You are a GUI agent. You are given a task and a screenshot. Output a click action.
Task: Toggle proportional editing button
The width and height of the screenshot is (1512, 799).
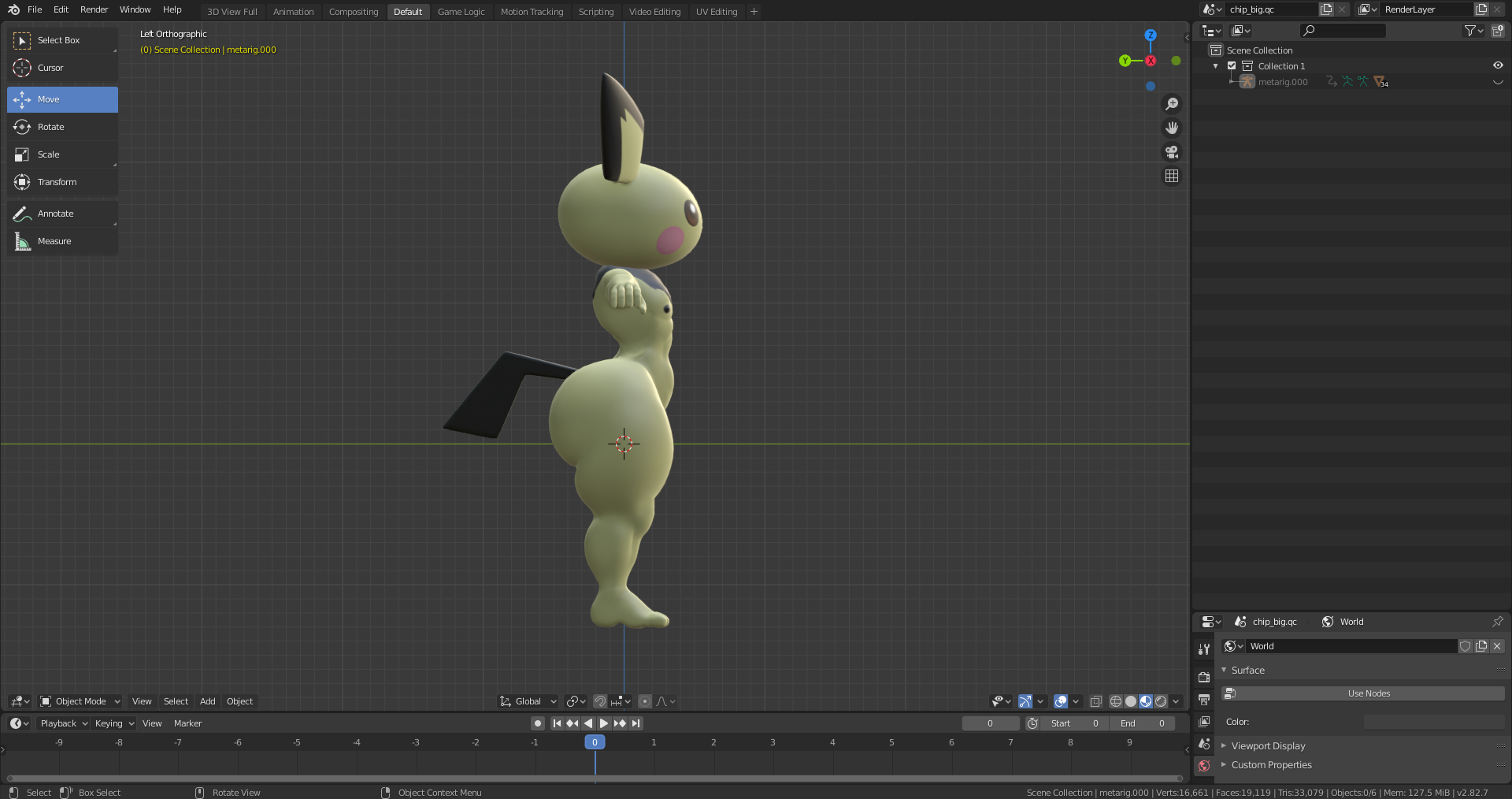(645, 701)
